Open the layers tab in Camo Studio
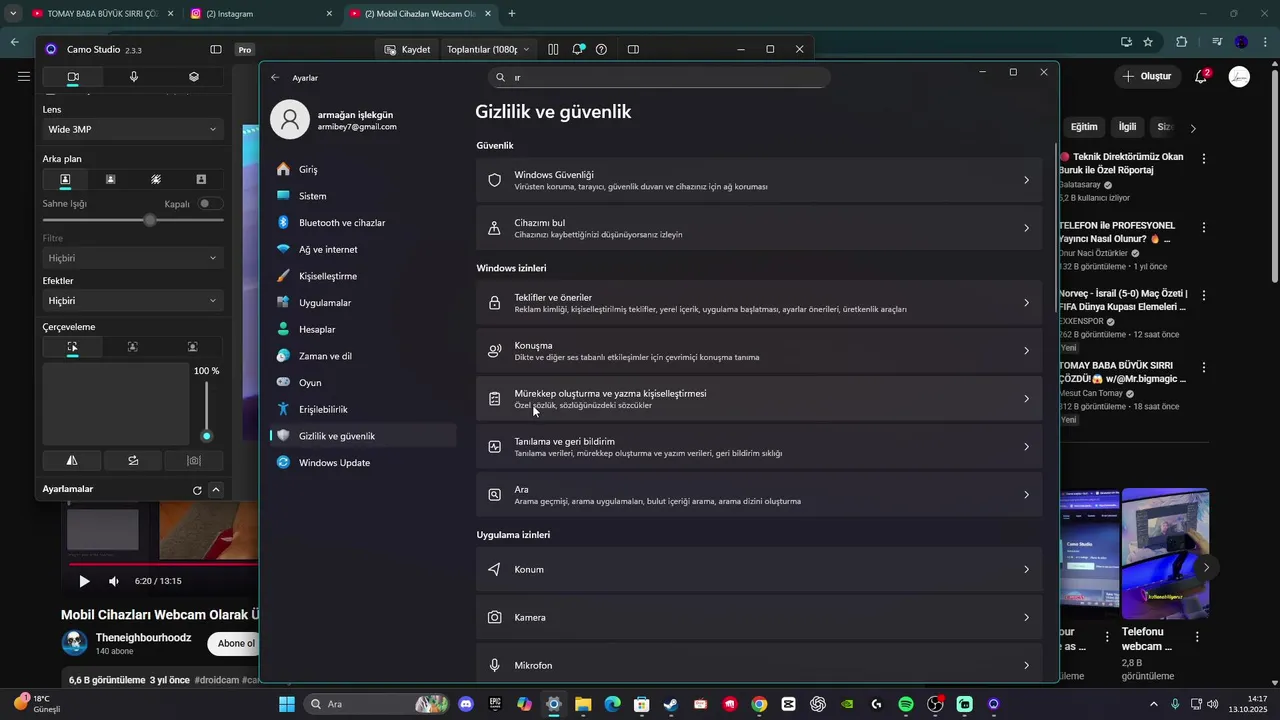This screenshot has height=720, width=1280. tap(194, 77)
